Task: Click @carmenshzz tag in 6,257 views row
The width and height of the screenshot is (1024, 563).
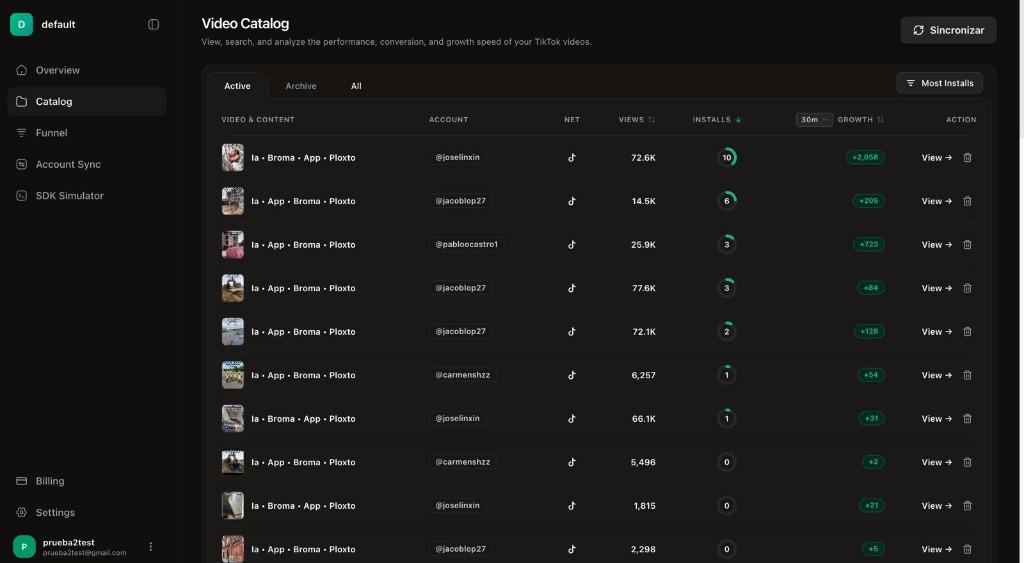Action: click(x=462, y=375)
